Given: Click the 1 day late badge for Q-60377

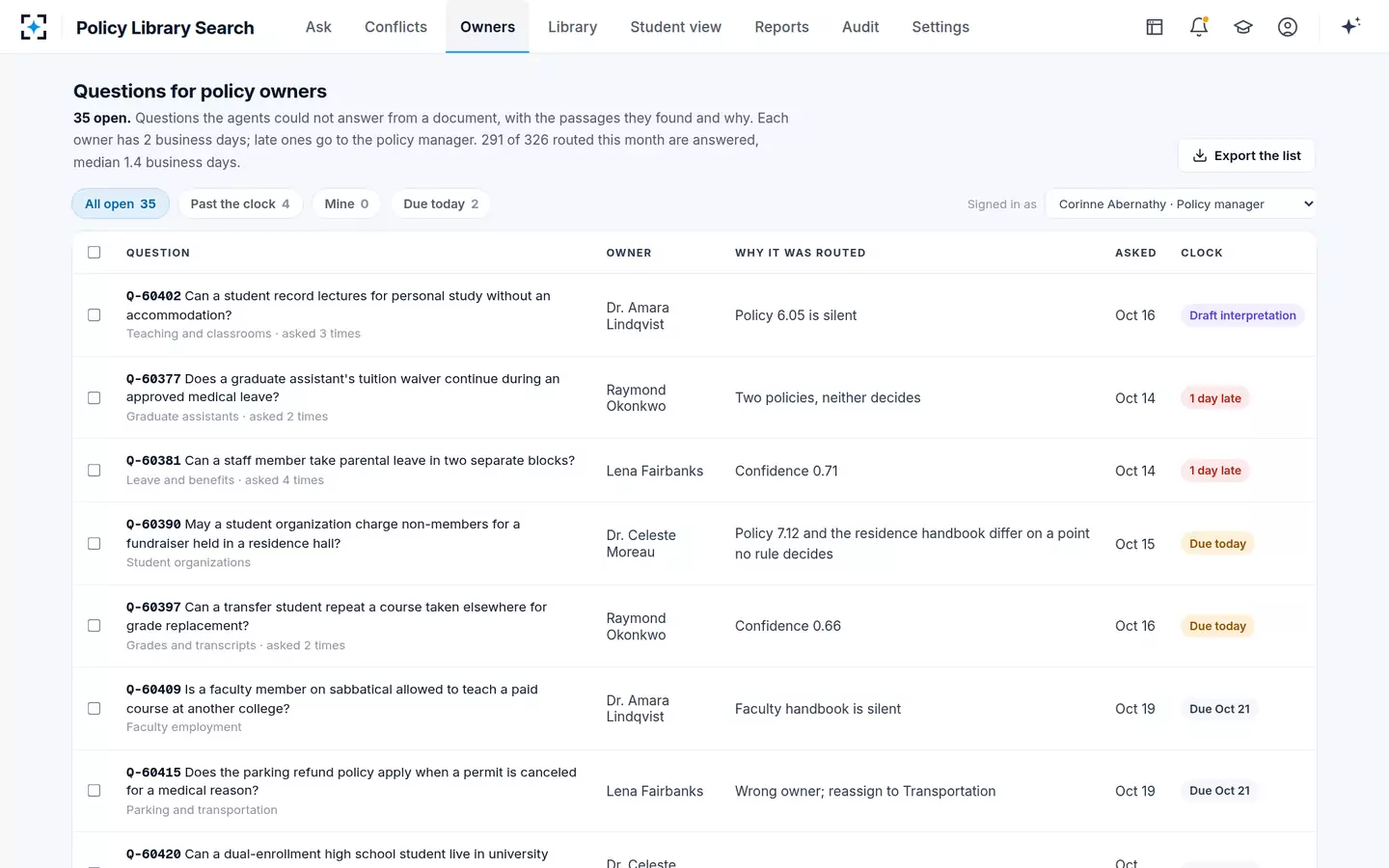Looking at the screenshot, I should coord(1215,398).
